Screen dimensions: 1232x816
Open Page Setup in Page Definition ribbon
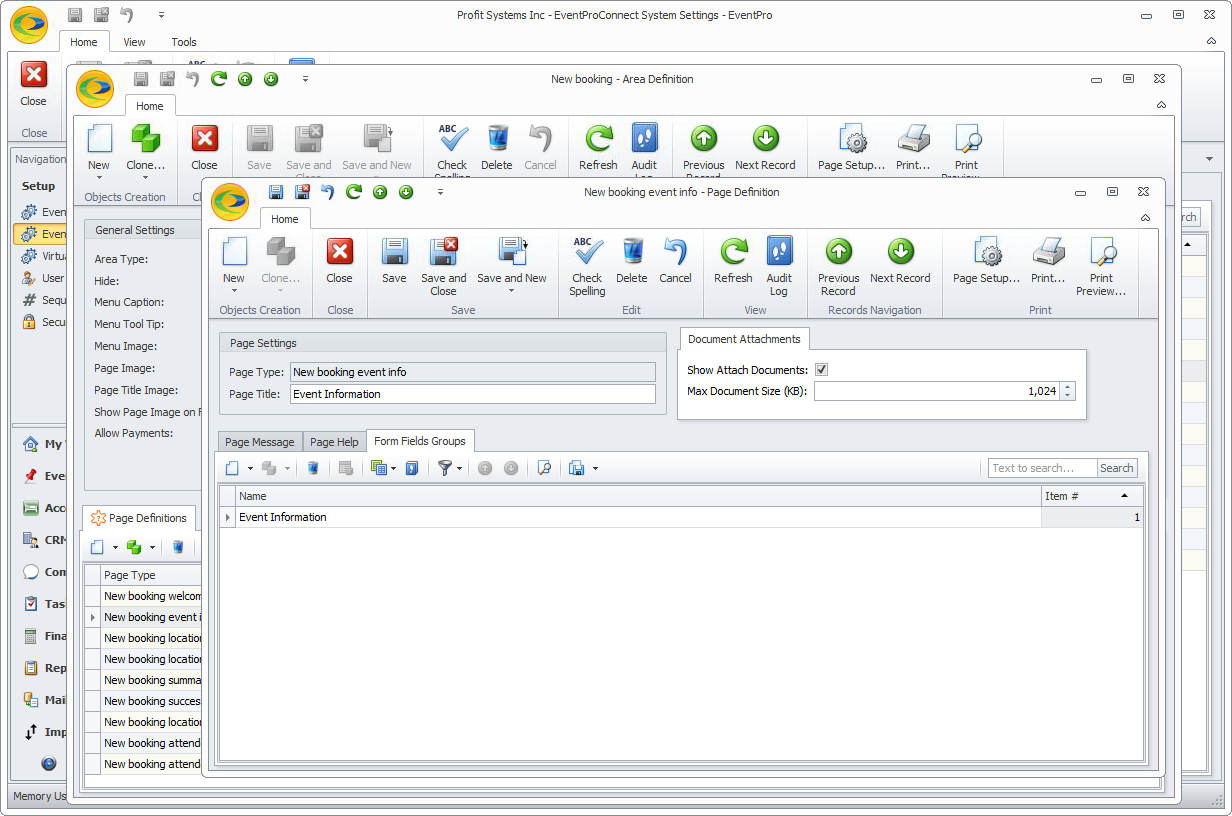tap(986, 262)
